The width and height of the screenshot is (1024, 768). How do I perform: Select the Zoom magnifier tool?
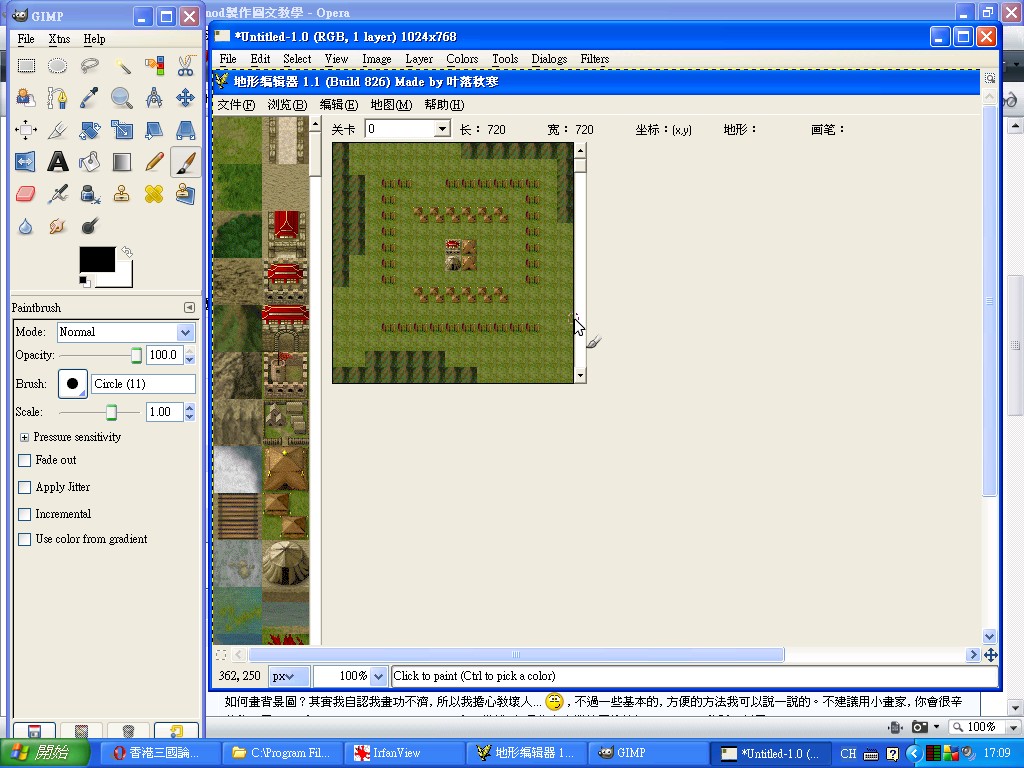121,98
